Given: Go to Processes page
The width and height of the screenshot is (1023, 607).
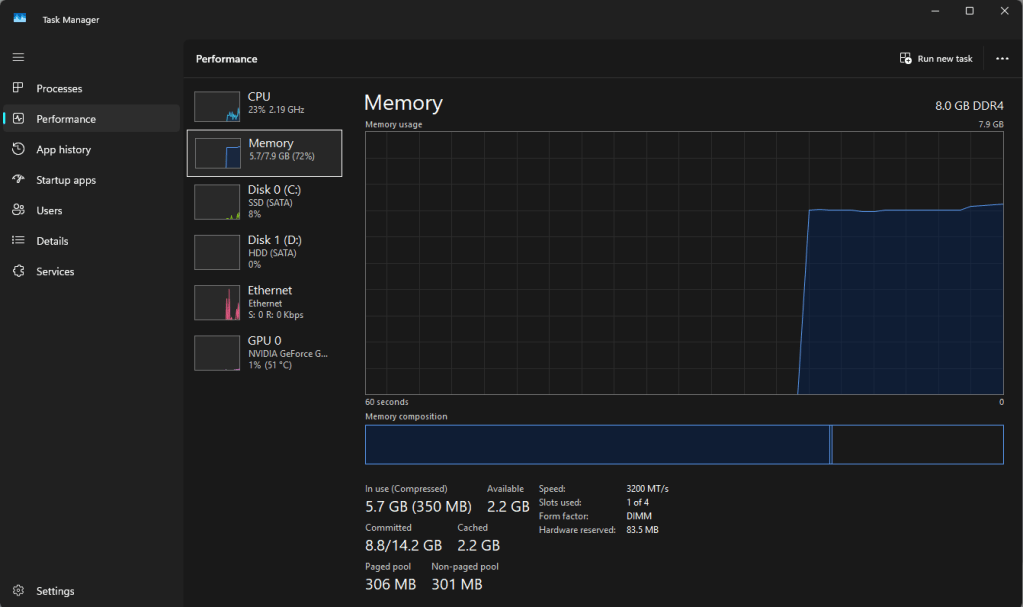Looking at the screenshot, I should 59,89.
